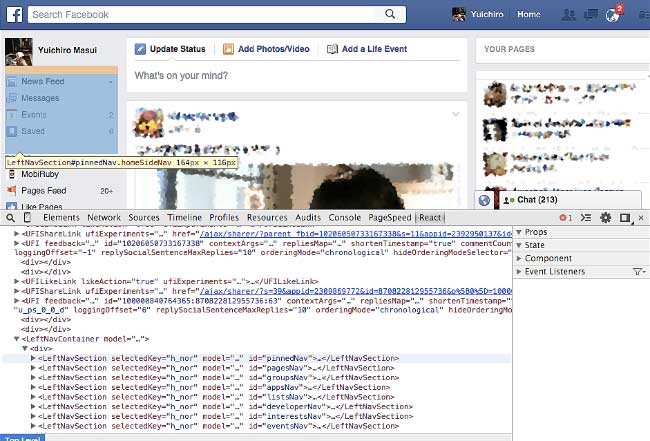Viewport: 650px width, 441px height.
Task: Open the event listeners filter icon
Action: click(639, 271)
